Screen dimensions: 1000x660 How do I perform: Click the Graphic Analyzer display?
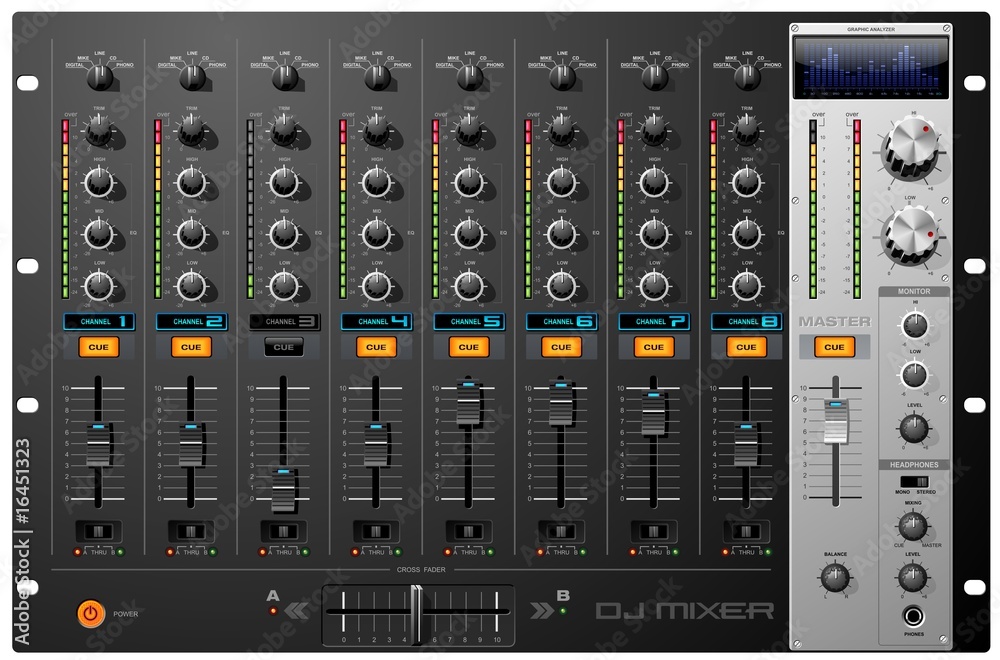point(871,67)
